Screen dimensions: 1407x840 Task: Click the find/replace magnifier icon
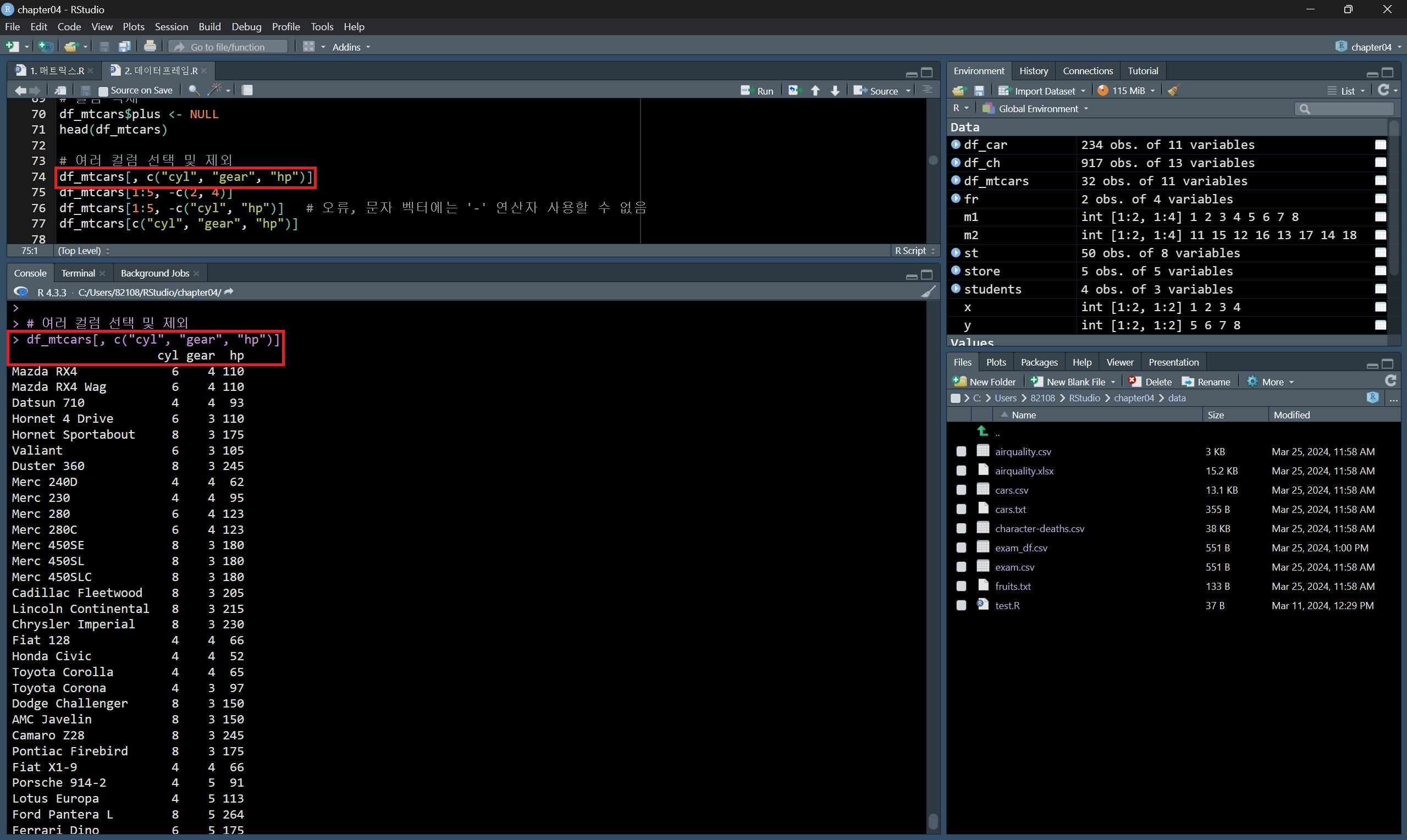(x=194, y=90)
